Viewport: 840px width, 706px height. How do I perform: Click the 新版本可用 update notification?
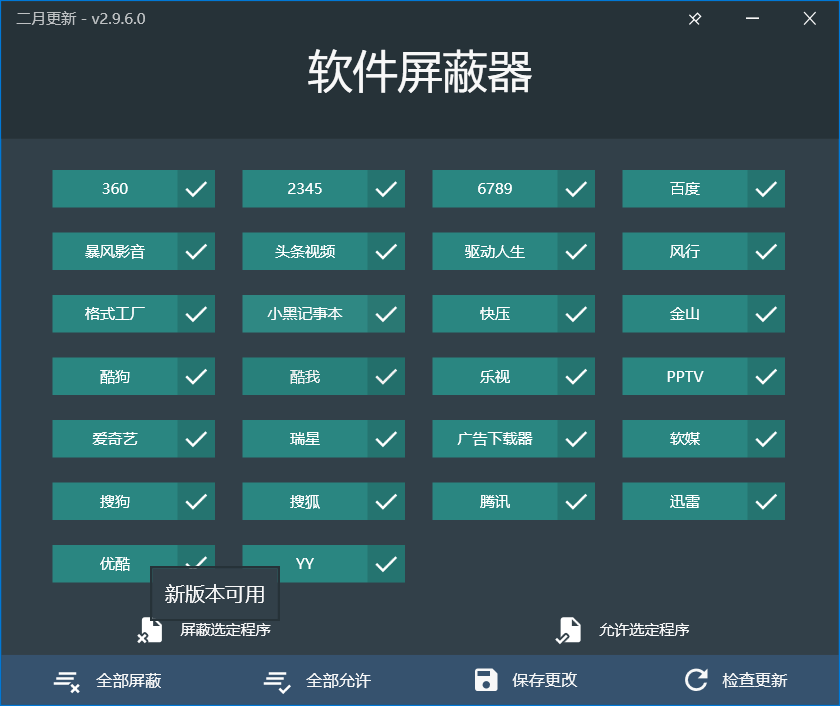[213, 593]
